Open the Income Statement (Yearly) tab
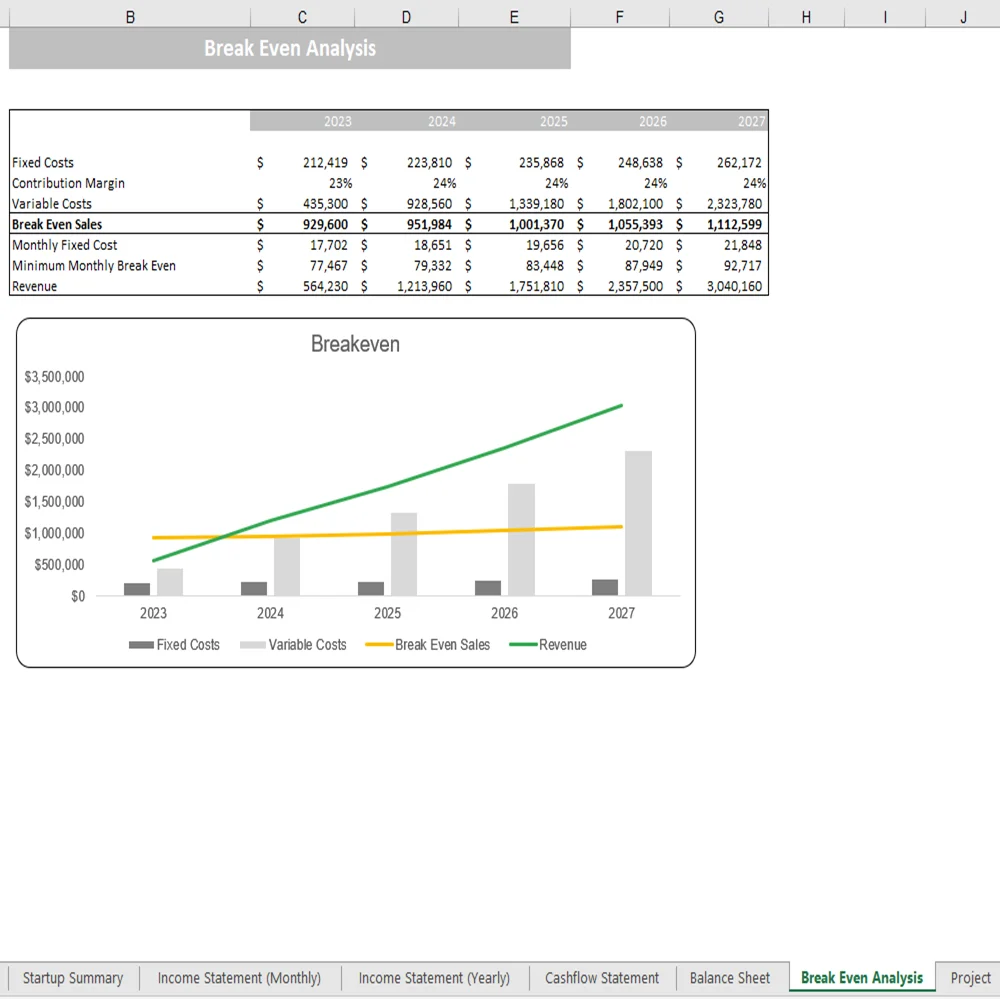 point(435,978)
